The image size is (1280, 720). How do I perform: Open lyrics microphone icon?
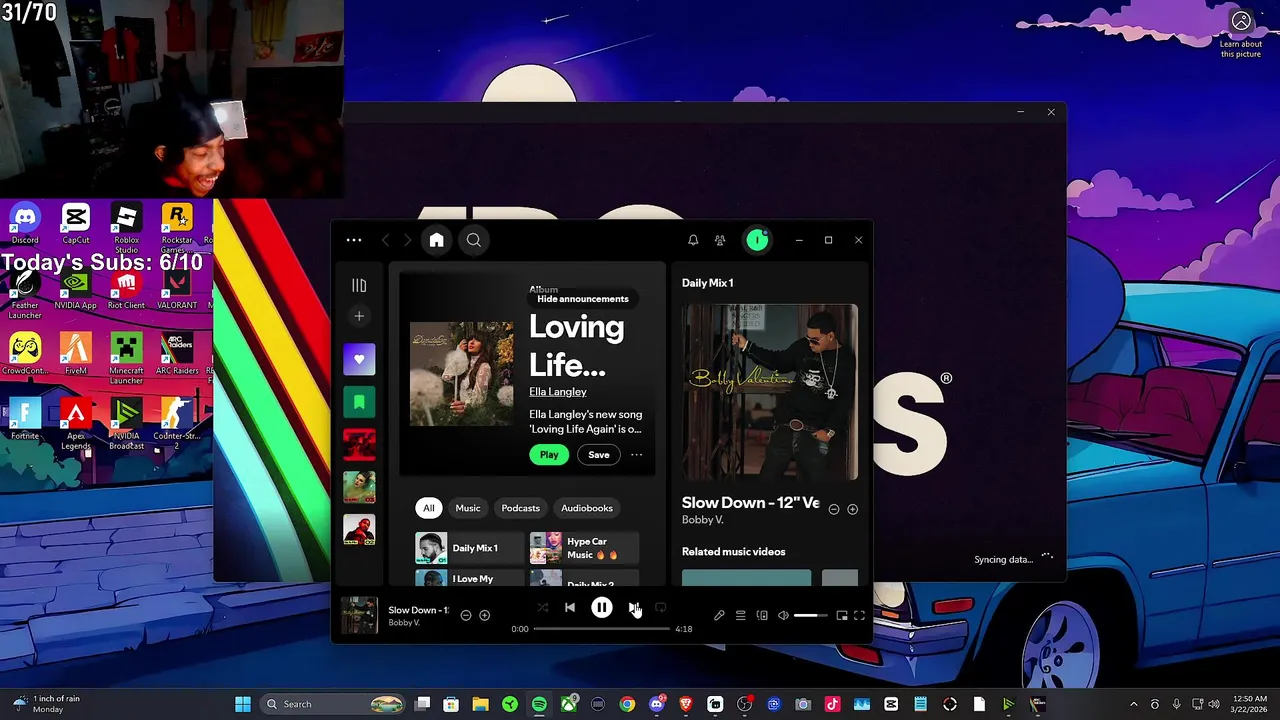(719, 616)
